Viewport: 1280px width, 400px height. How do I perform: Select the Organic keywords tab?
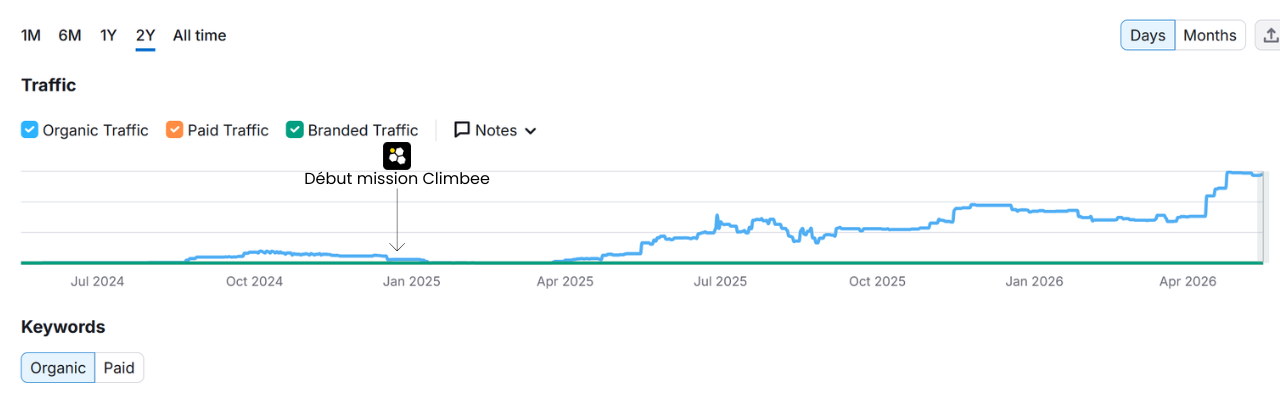pos(58,368)
